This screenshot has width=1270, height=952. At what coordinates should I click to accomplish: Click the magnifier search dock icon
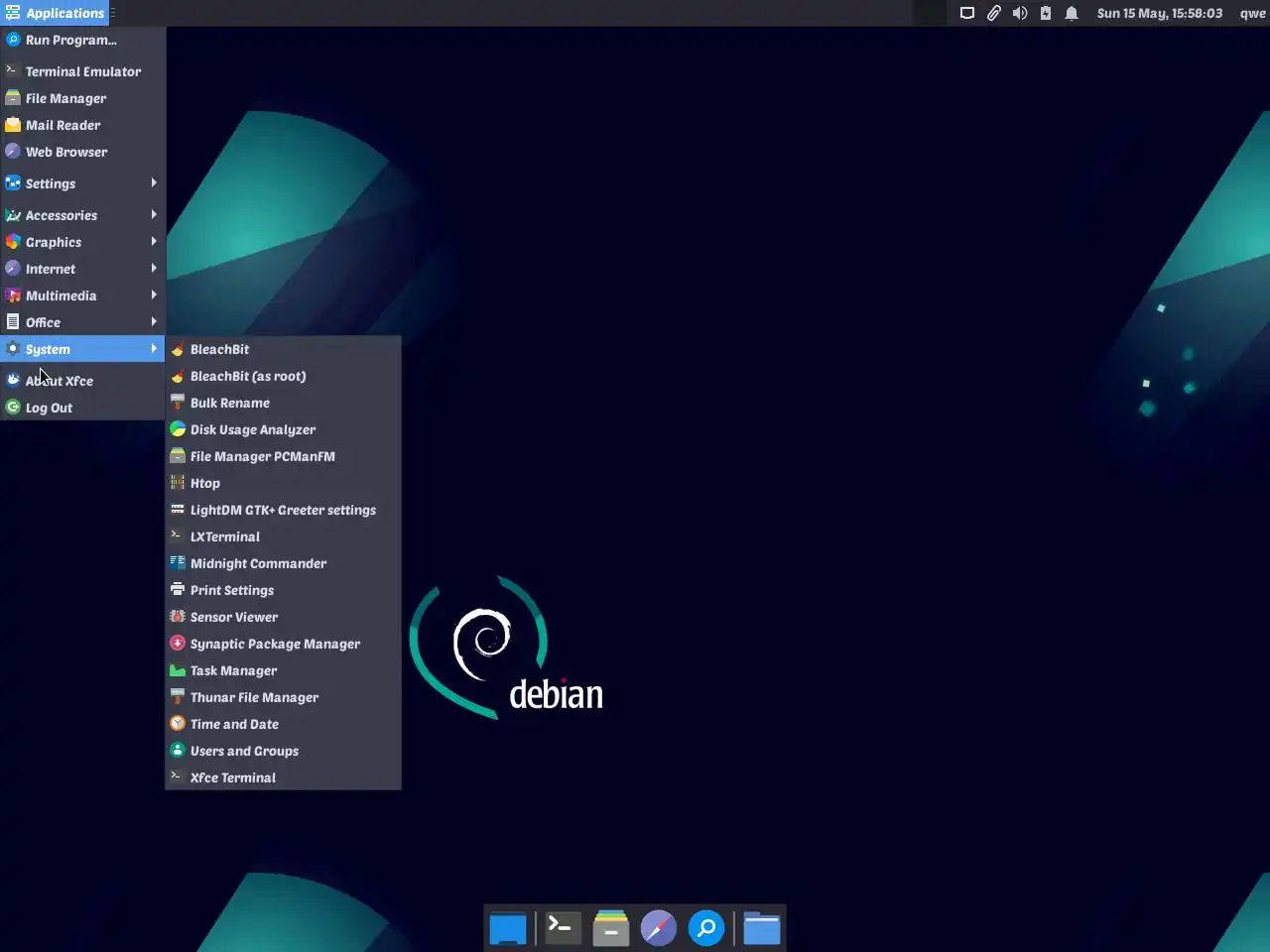tap(706, 928)
